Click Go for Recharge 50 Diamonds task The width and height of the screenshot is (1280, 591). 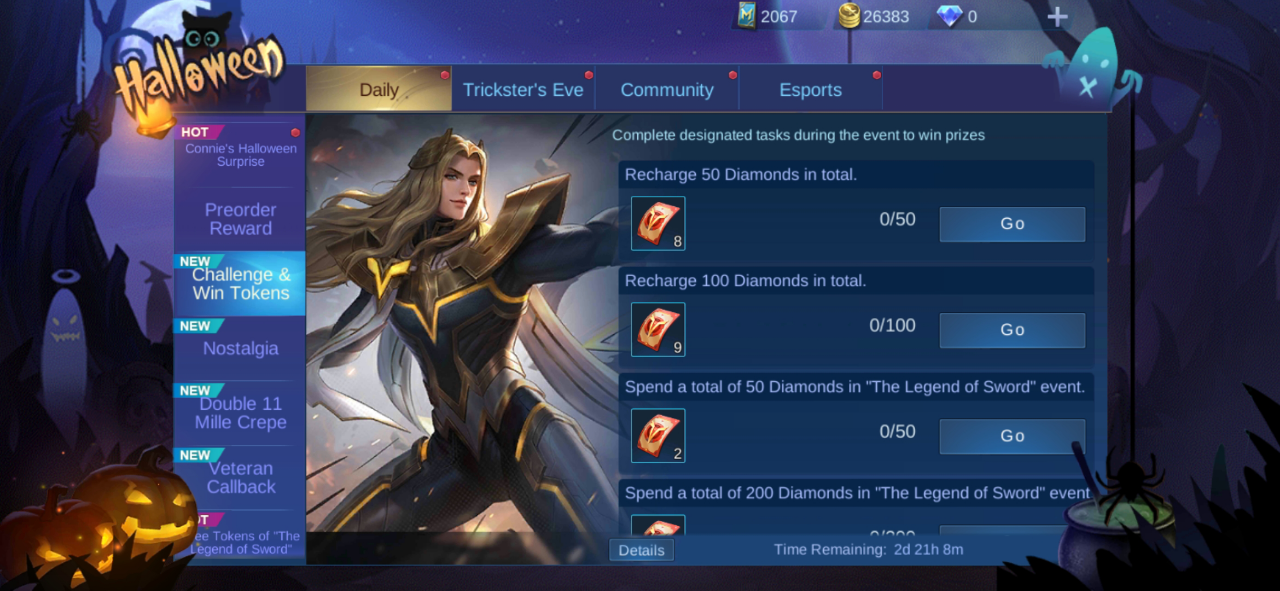tap(1012, 224)
